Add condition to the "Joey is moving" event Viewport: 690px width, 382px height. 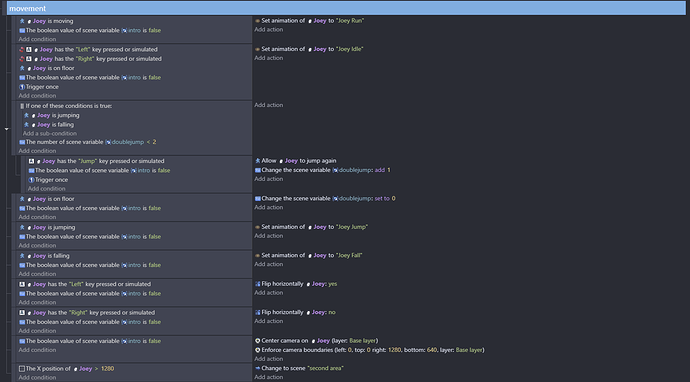(37, 39)
